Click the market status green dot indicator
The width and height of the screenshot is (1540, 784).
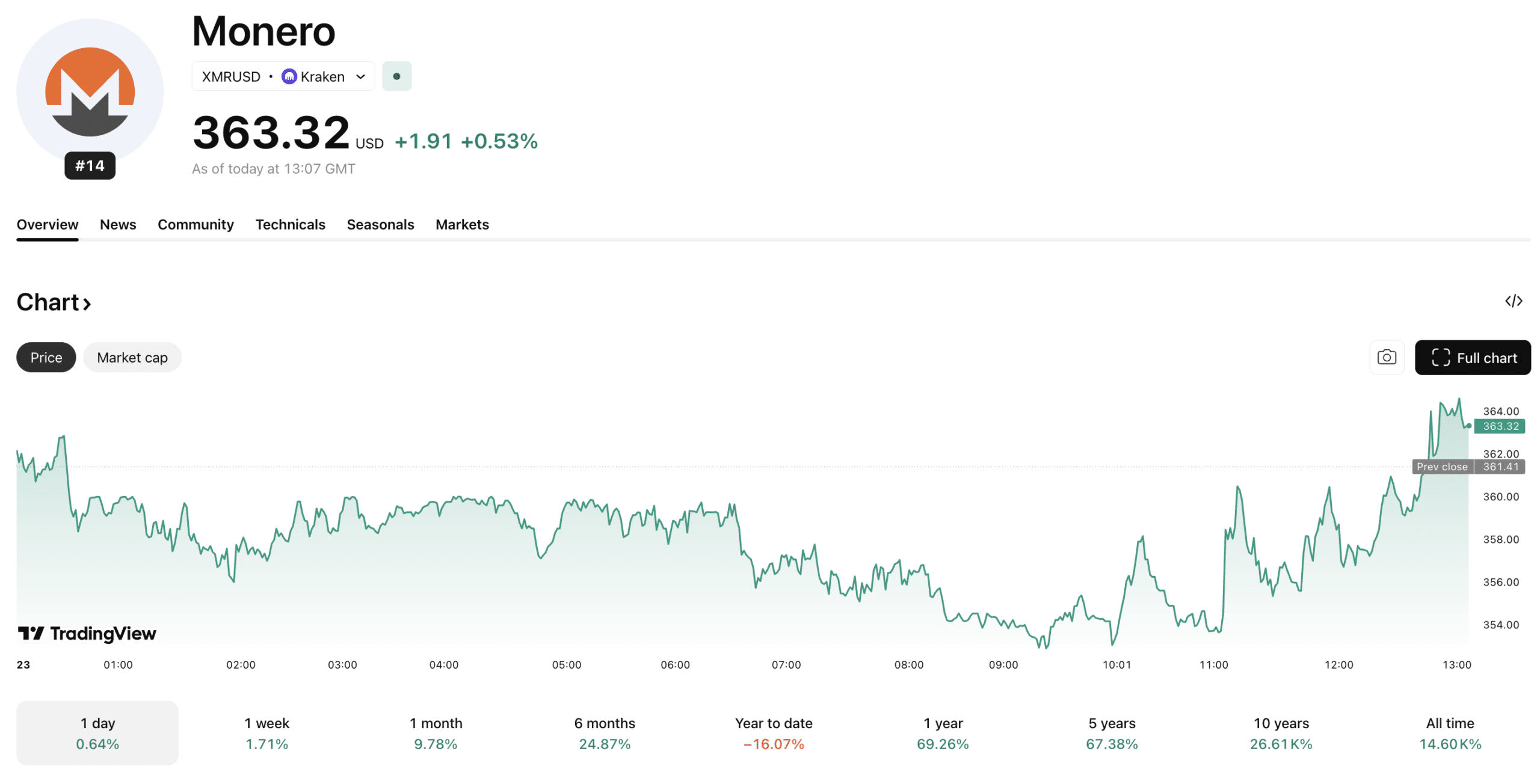point(396,76)
